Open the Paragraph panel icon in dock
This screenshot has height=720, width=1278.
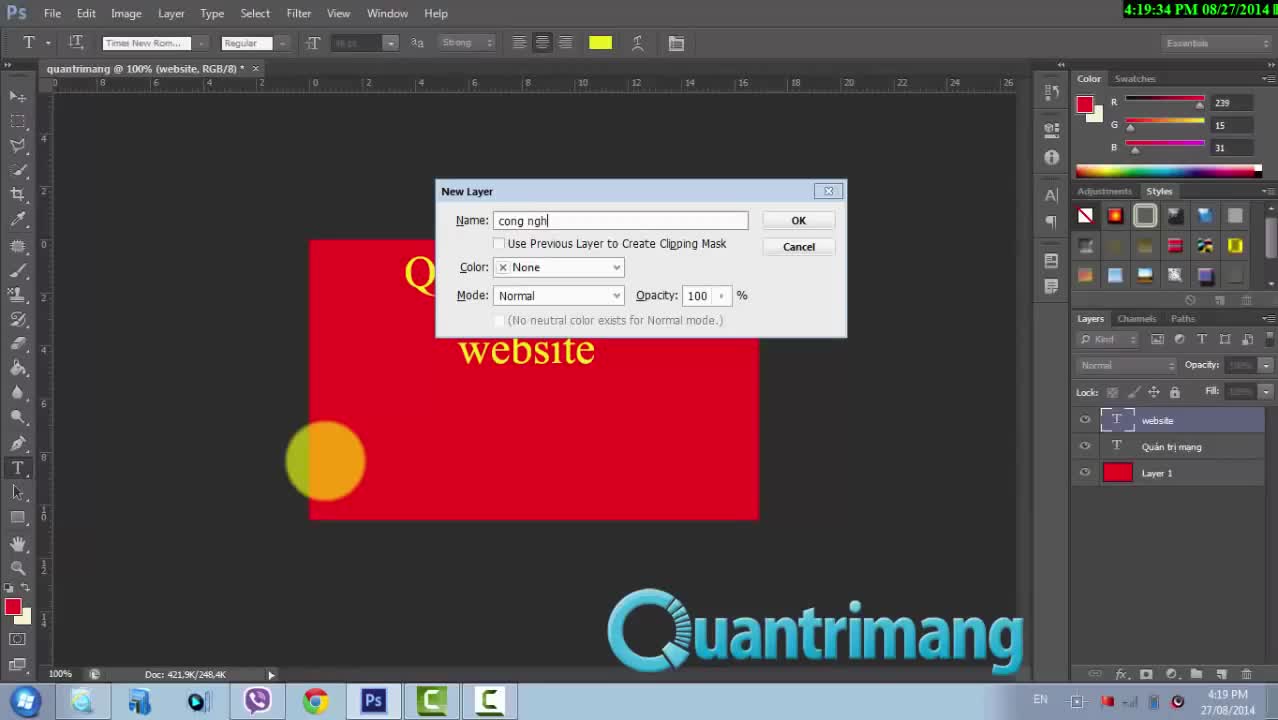[1051, 221]
